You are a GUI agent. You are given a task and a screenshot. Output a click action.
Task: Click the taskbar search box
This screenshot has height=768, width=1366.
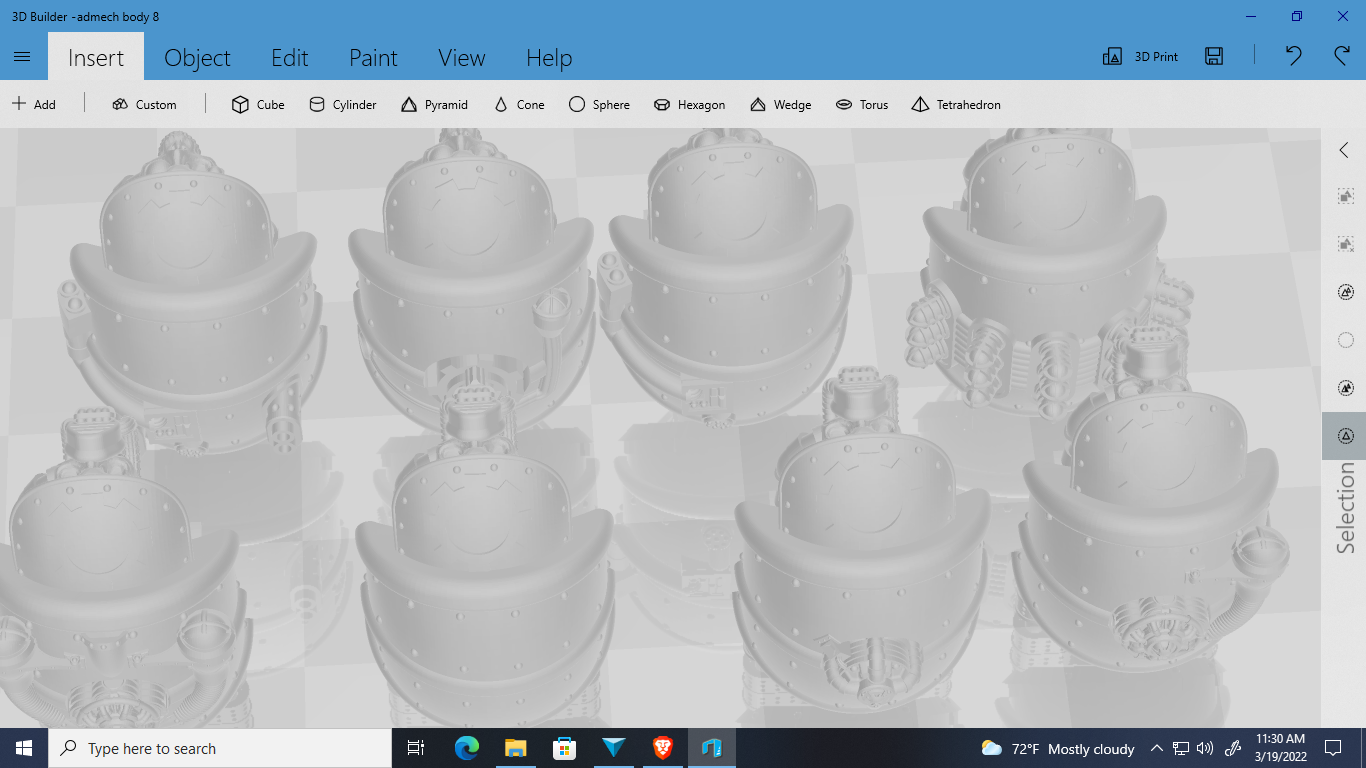tap(220, 748)
